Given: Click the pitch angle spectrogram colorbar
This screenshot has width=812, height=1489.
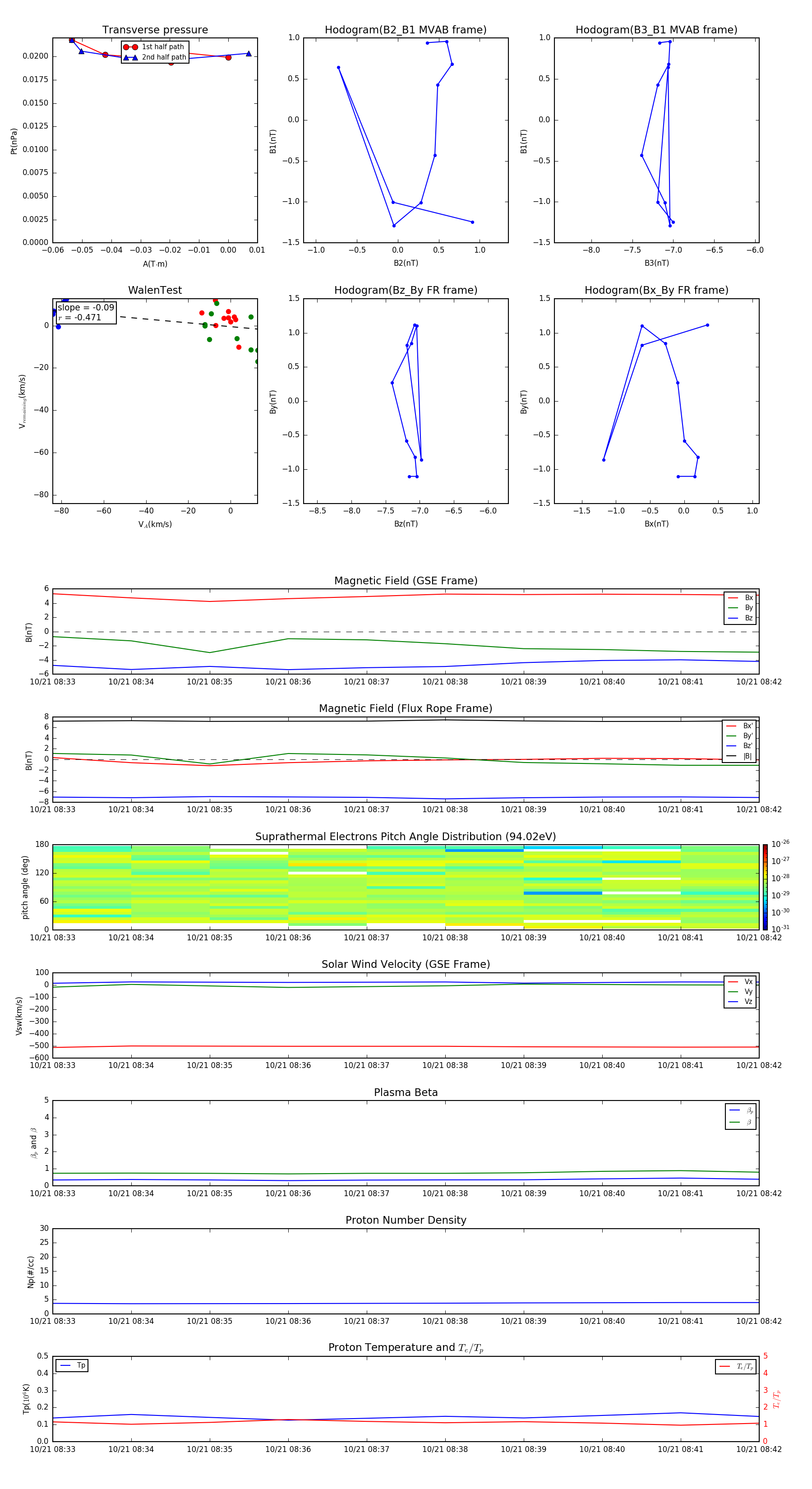Looking at the screenshot, I should pyautogui.click(x=765, y=887).
